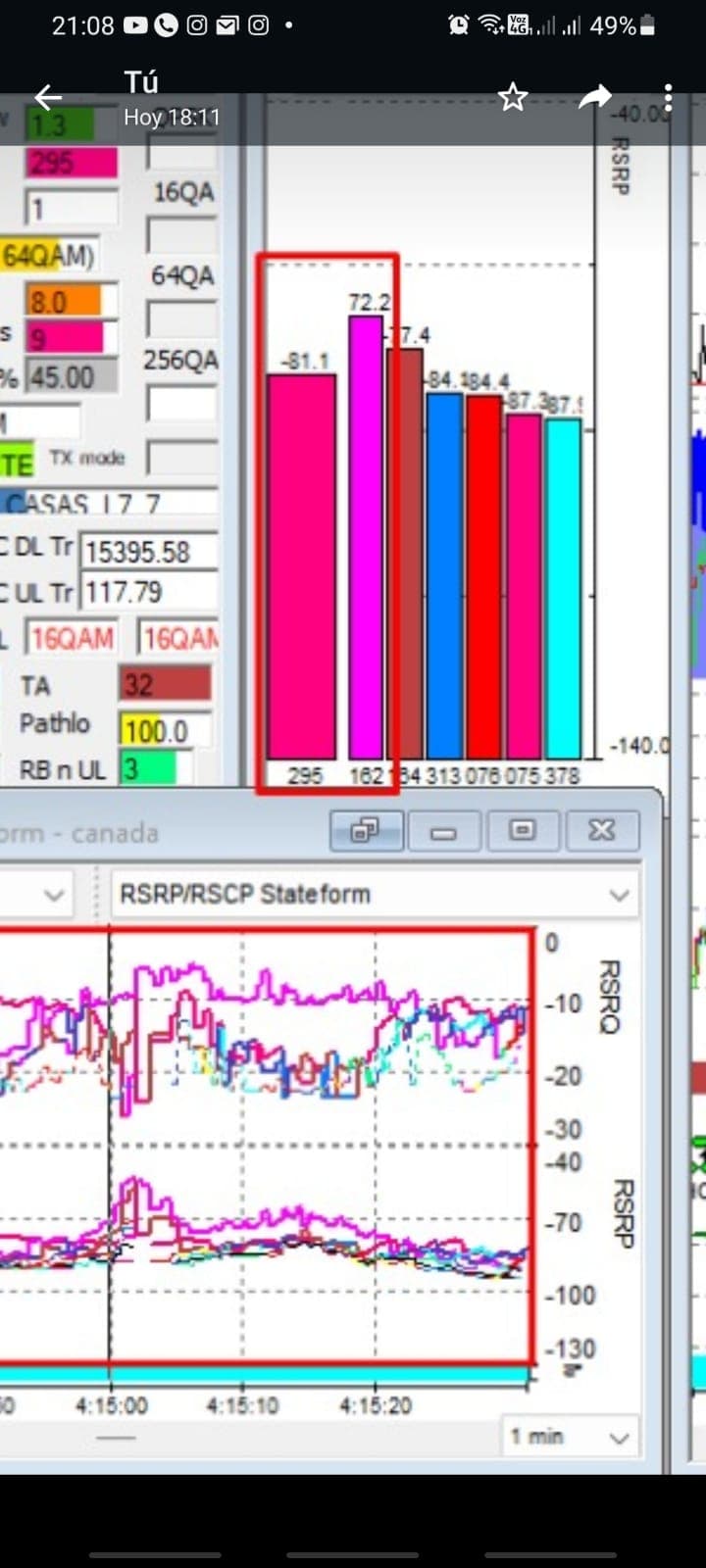The height and width of the screenshot is (1568, 706).
Task: Click the 4:15:00 marker on the time axis
Action: pyautogui.click(x=111, y=1405)
